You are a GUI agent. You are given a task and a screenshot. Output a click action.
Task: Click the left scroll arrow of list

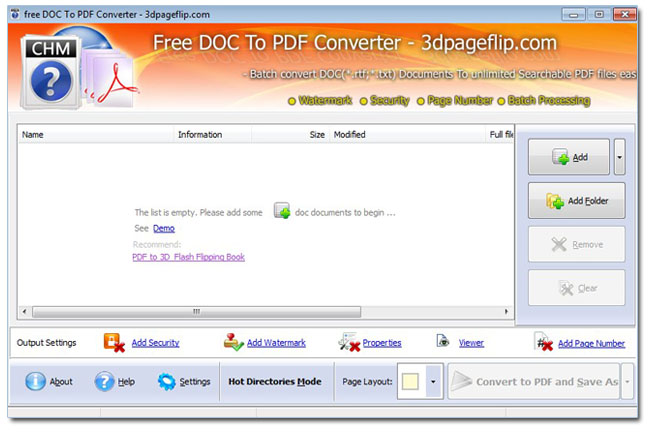pos(24,312)
